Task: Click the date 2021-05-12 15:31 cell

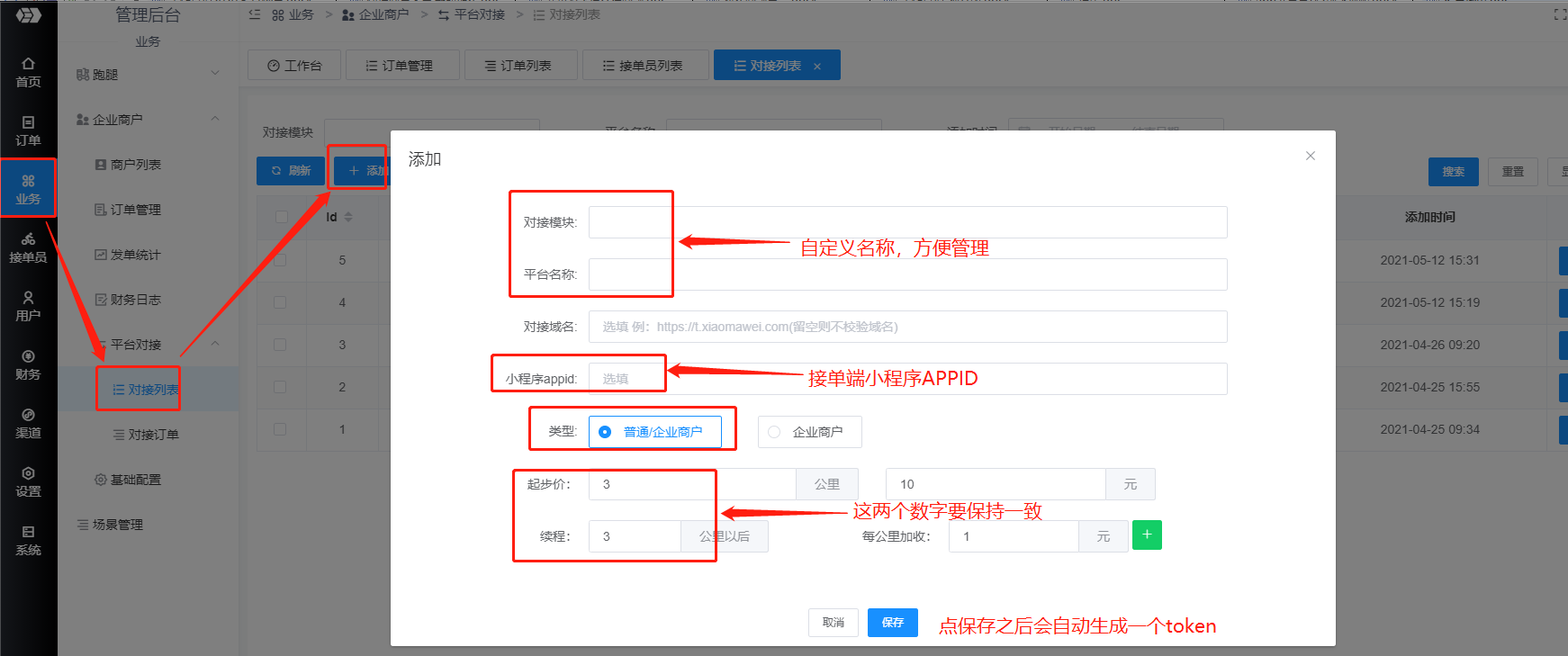Action: pos(1430,260)
